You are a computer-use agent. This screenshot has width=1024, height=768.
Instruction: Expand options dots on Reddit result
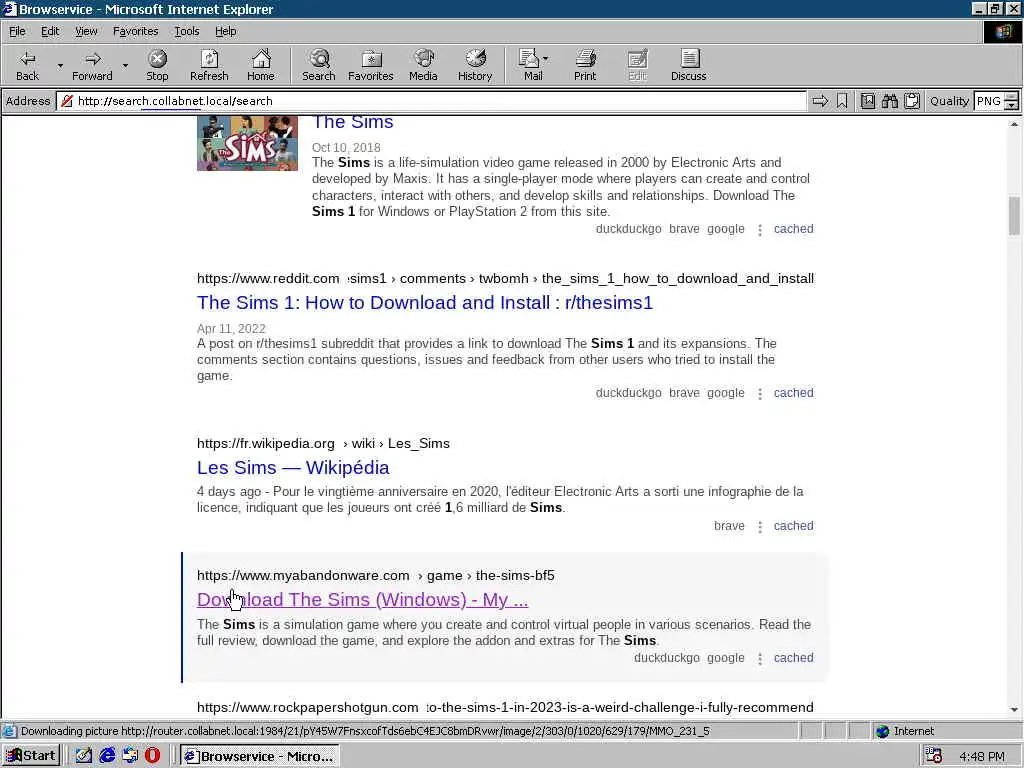[760, 394]
